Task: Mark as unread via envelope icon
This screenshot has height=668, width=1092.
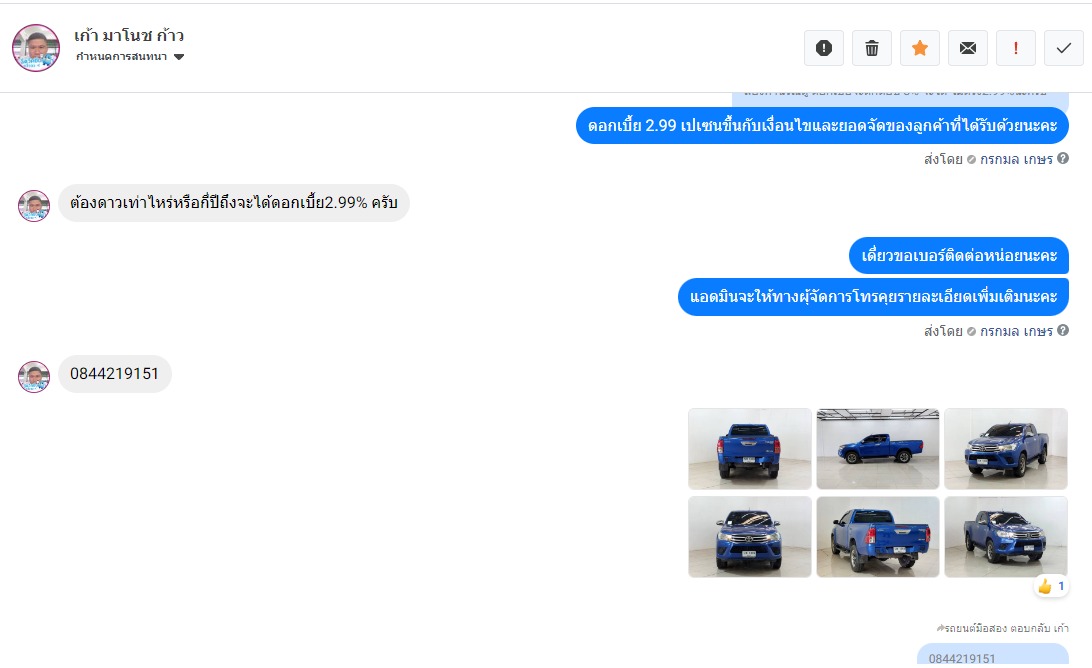Action: [968, 48]
